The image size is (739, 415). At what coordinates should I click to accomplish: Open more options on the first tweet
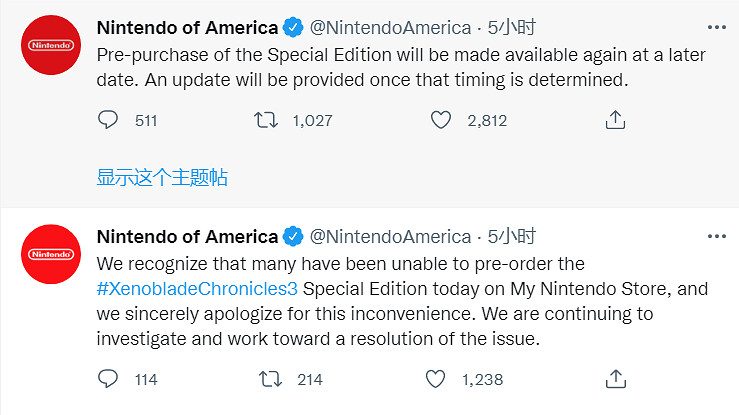tap(717, 25)
